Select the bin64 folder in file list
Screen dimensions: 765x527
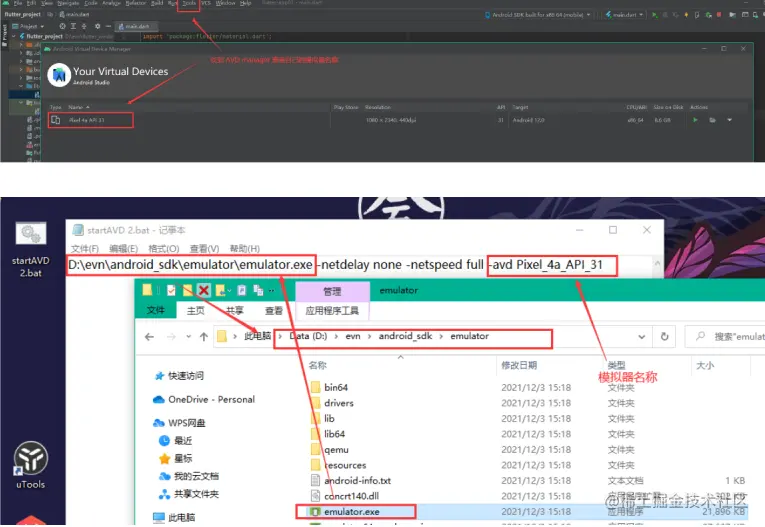pyautogui.click(x=329, y=387)
